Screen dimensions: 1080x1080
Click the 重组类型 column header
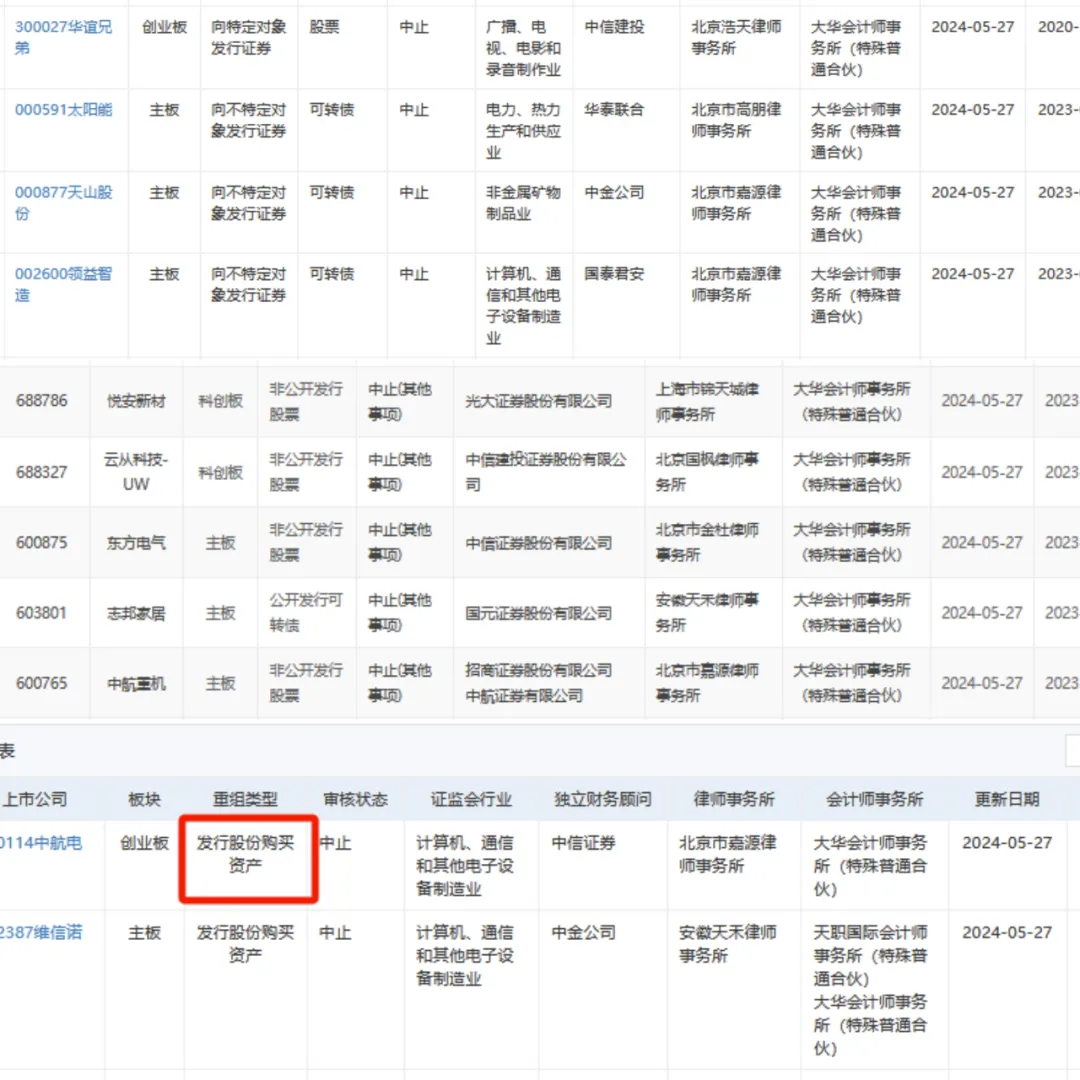(245, 799)
